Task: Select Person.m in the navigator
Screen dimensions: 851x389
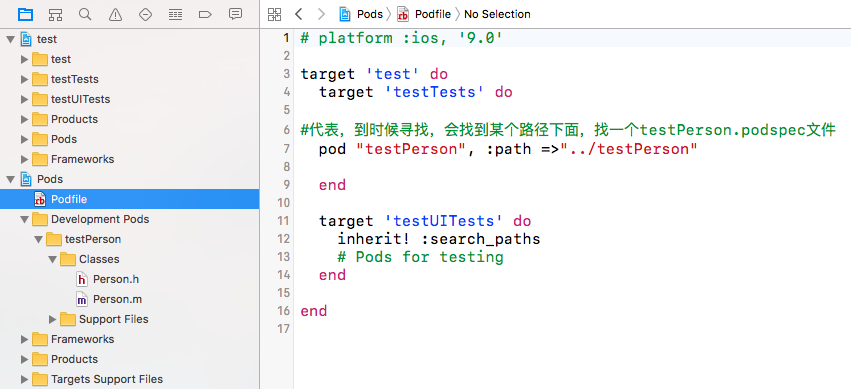Action: tap(117, 299)
